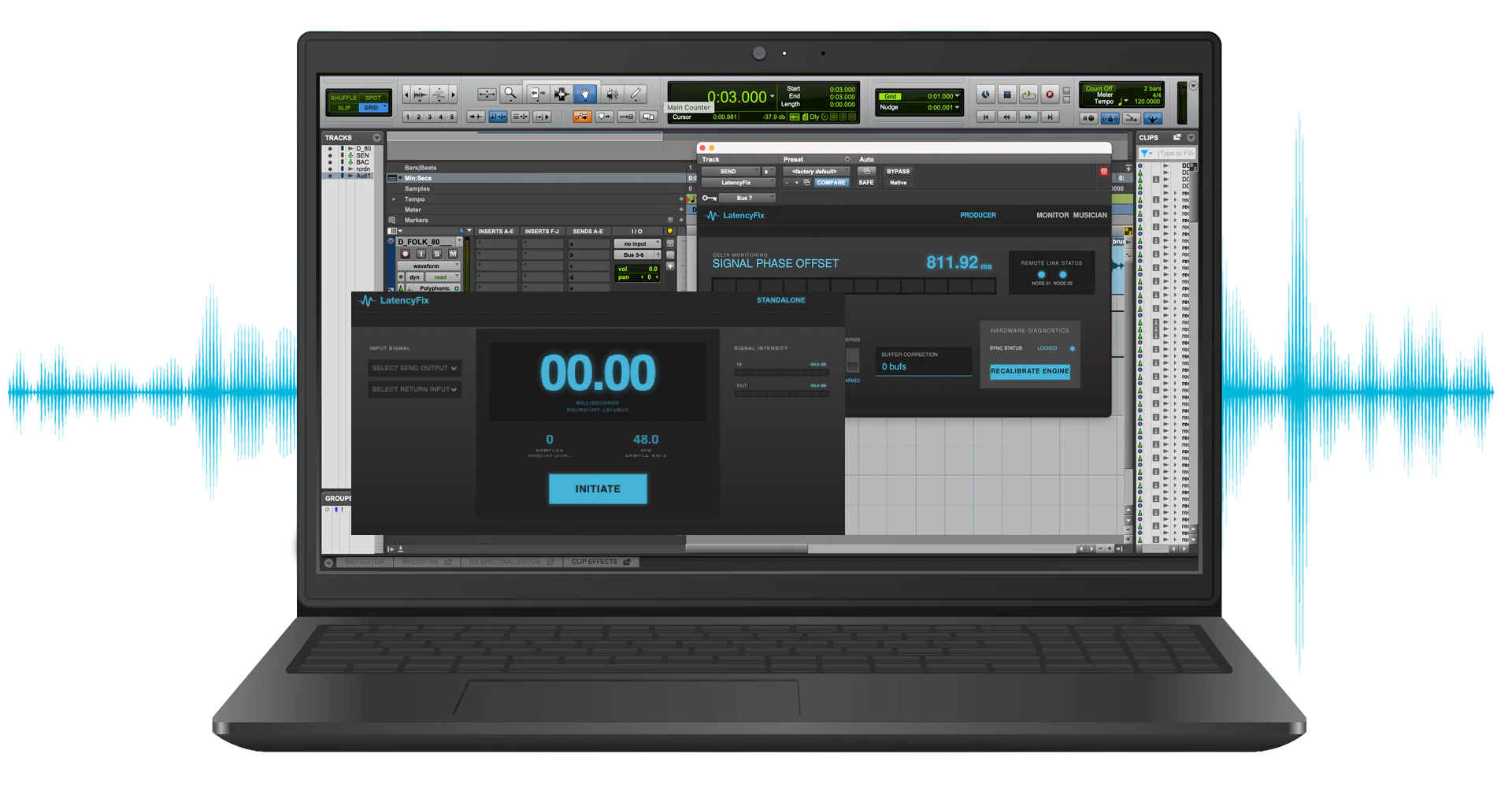Record-enable the D_FOLK_80 track
Image resolution: width=1512 pixels, height=791 pixels.
[406, 254]
